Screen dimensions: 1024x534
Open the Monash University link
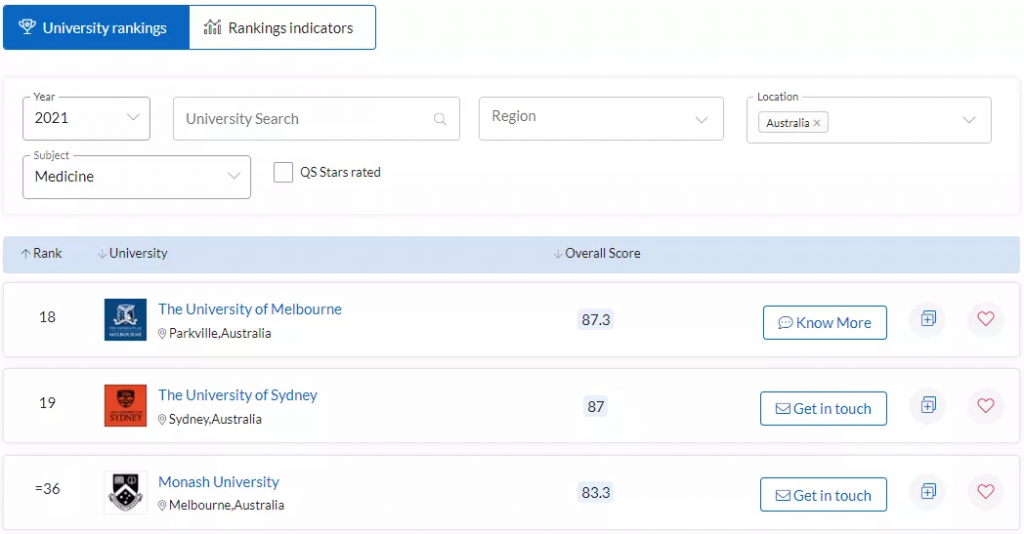point(219,482)
